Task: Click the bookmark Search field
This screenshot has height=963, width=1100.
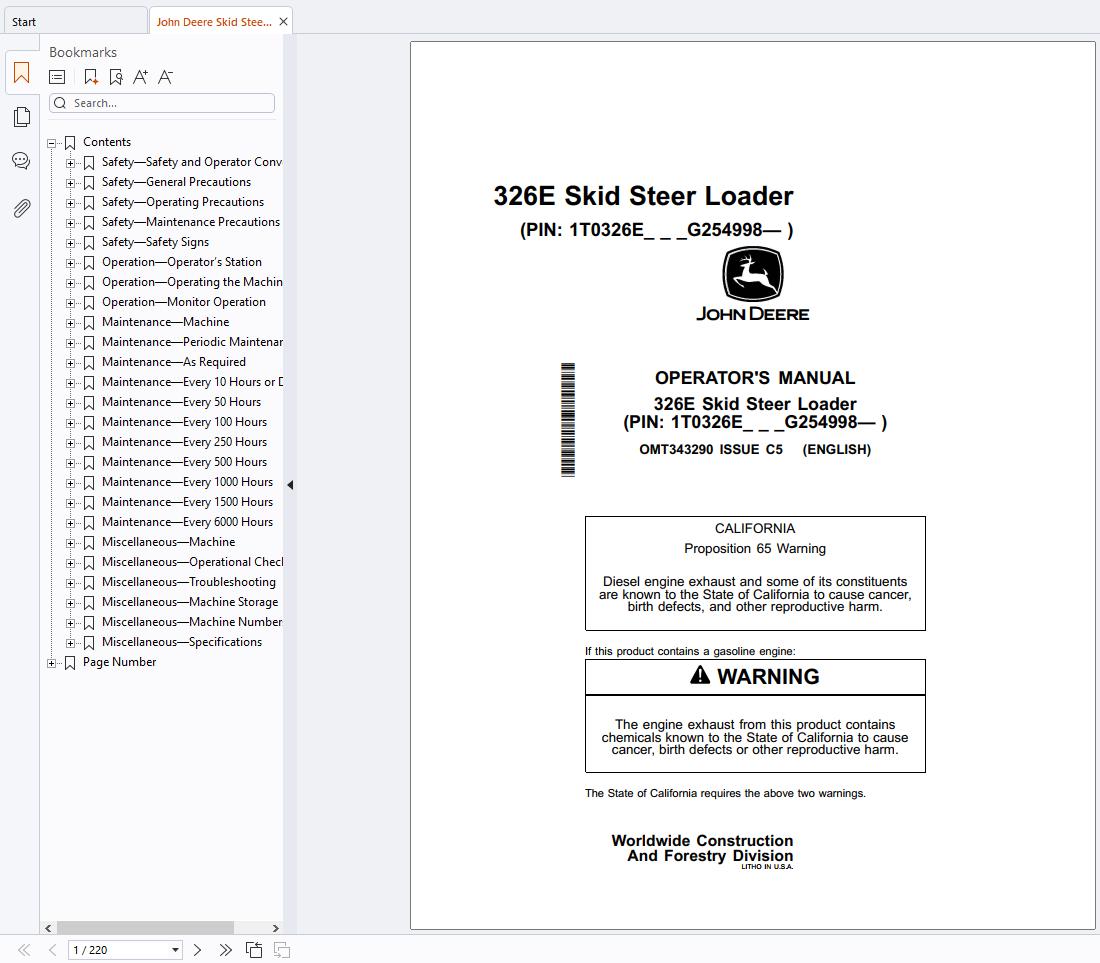Action: [x=162, y=103]
